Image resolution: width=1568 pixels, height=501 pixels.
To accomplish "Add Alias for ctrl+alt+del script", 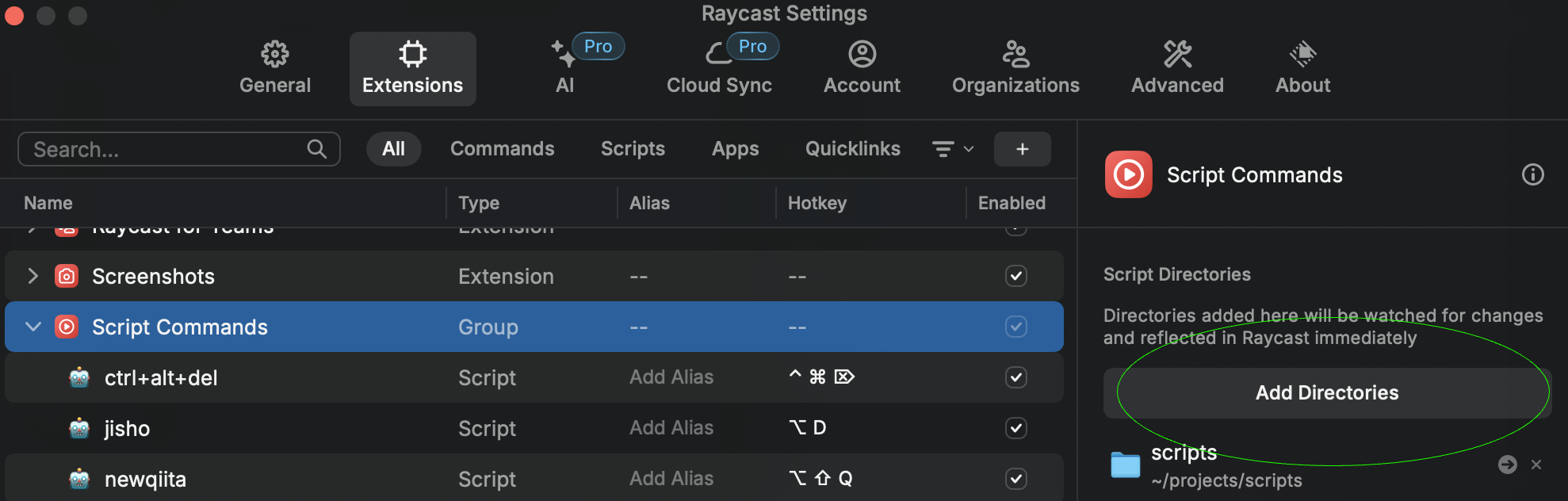I will (x=671, y=377).
